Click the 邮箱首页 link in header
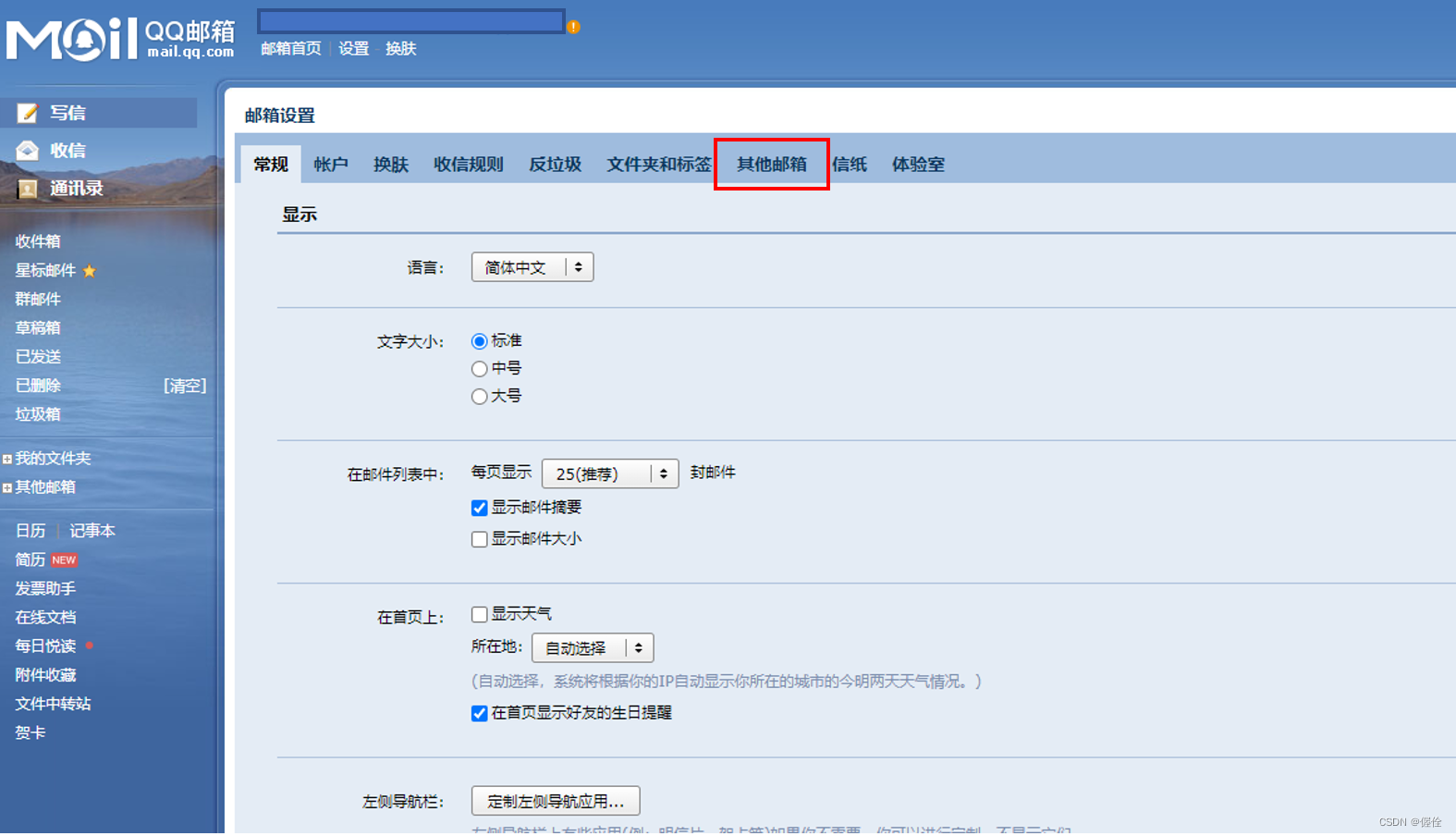 coord(291,49)
